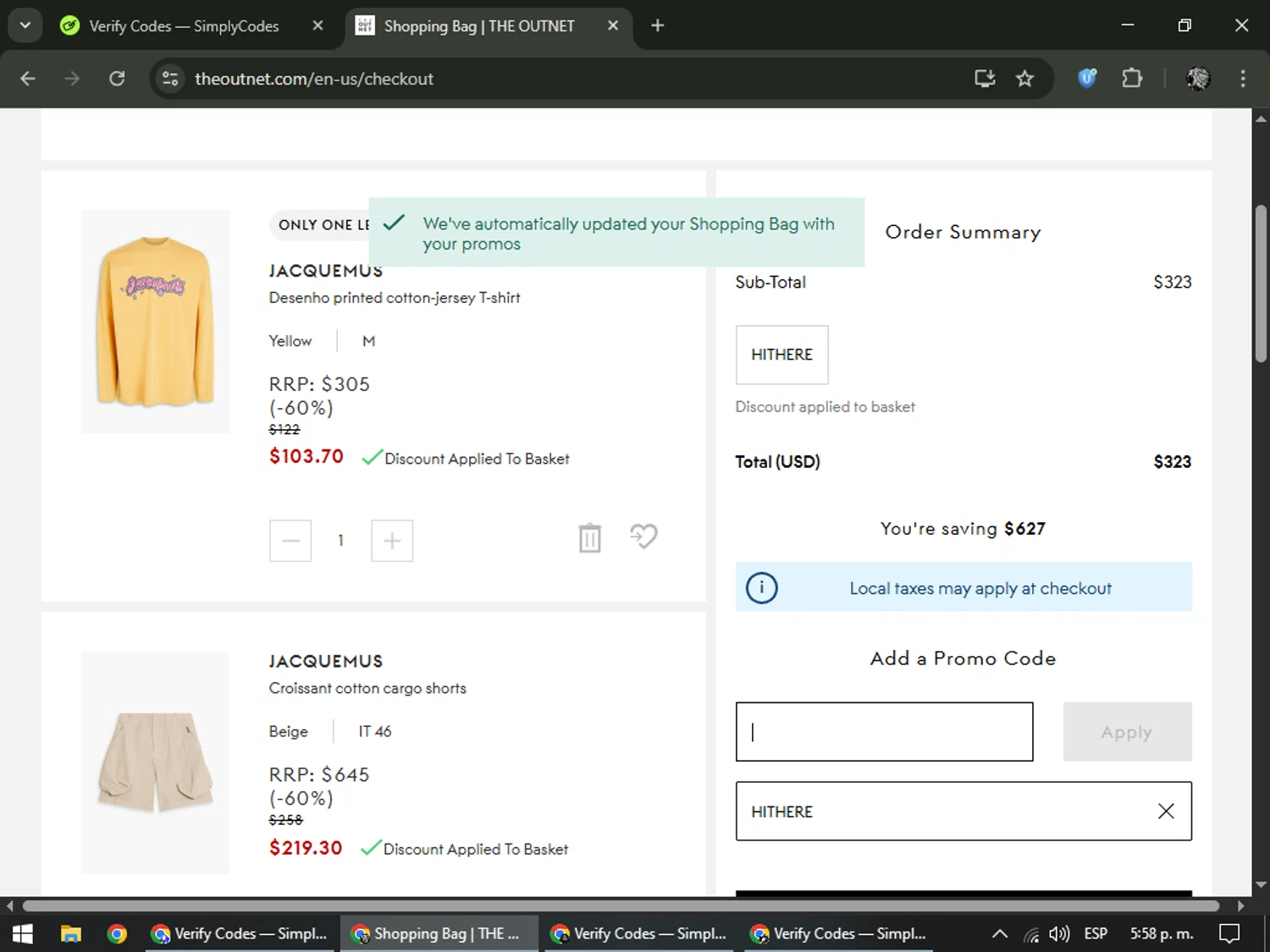Install app icon in address bar
The image size is (1270, 952).
[x=985, y=79]
